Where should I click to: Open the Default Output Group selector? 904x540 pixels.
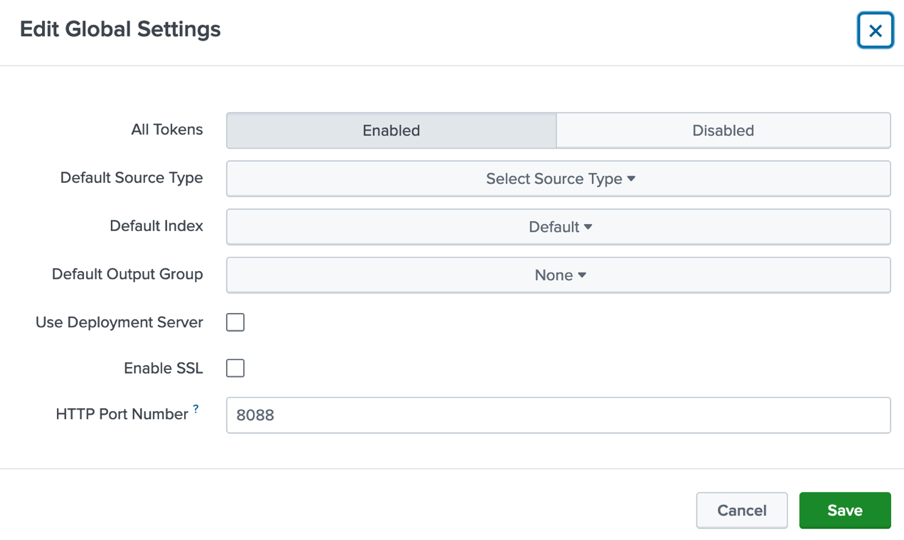pos(557,275)
